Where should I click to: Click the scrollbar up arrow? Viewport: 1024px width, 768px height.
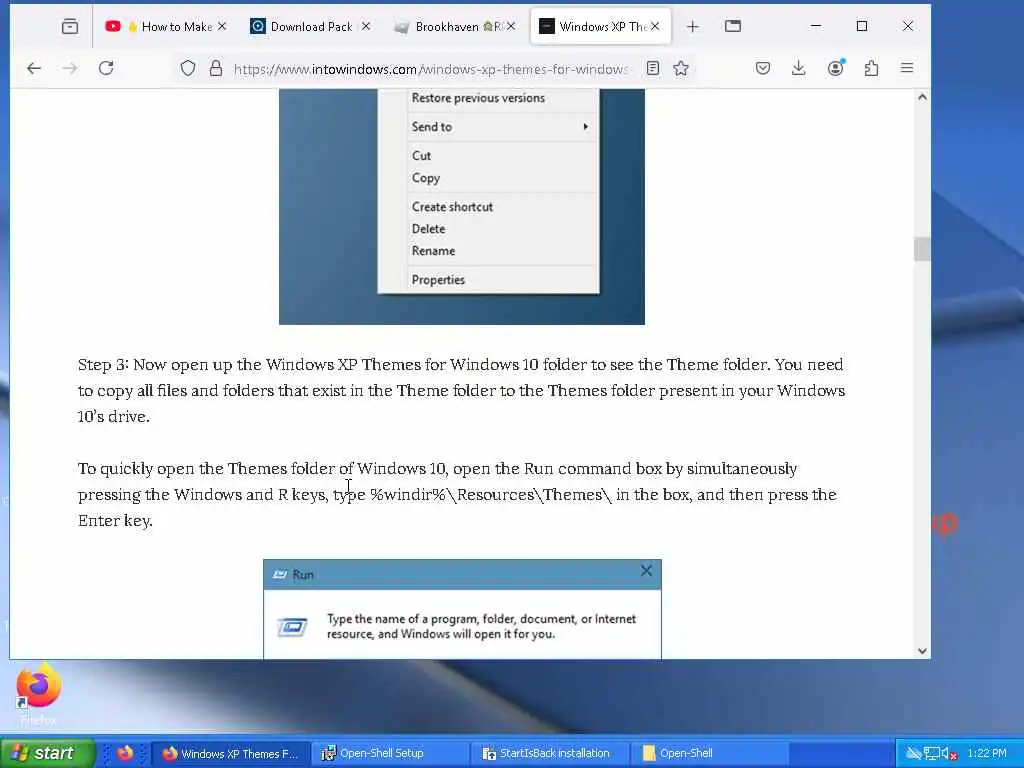922,97
